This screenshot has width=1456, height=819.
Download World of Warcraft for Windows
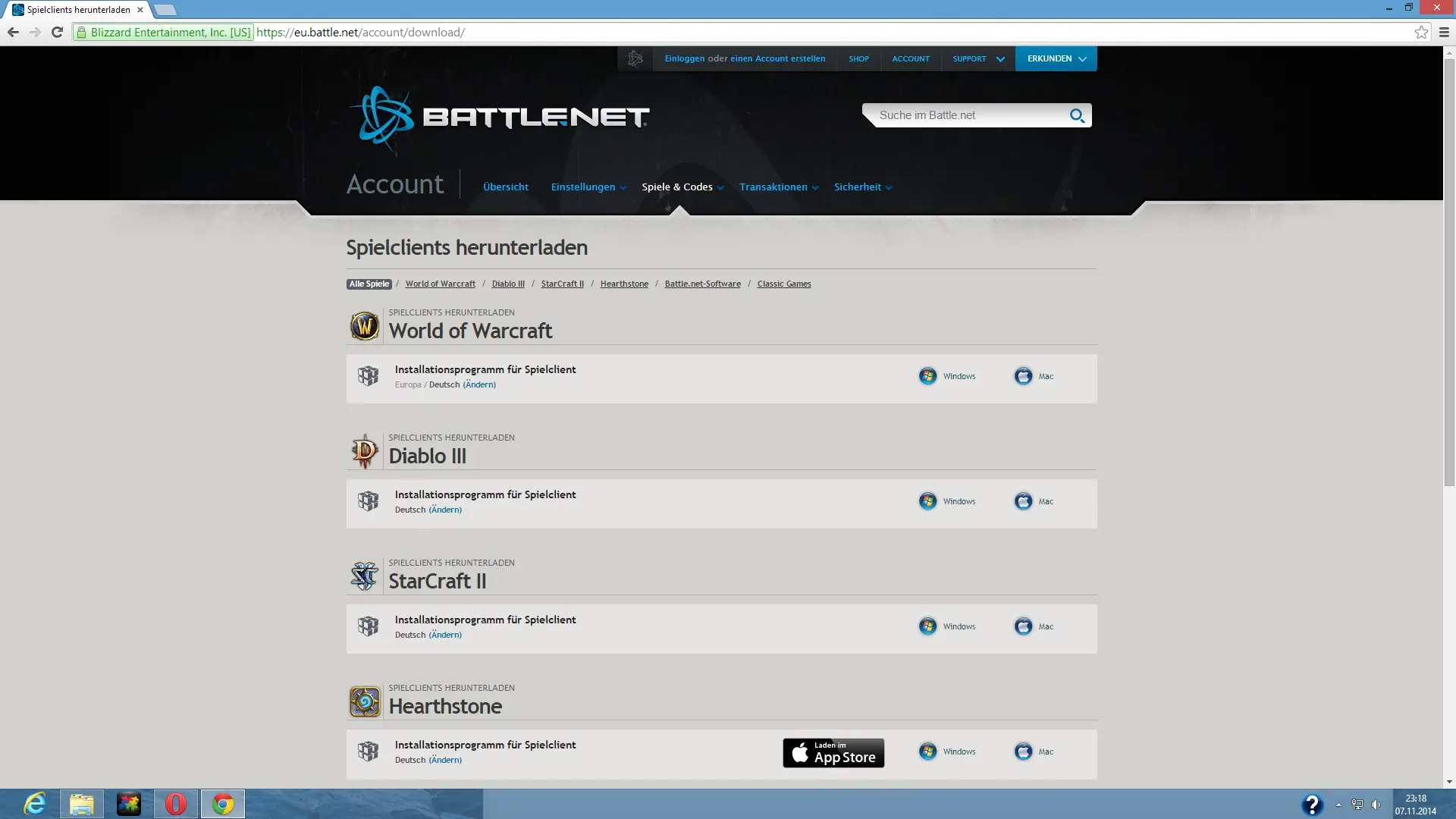tap(947, 376)
